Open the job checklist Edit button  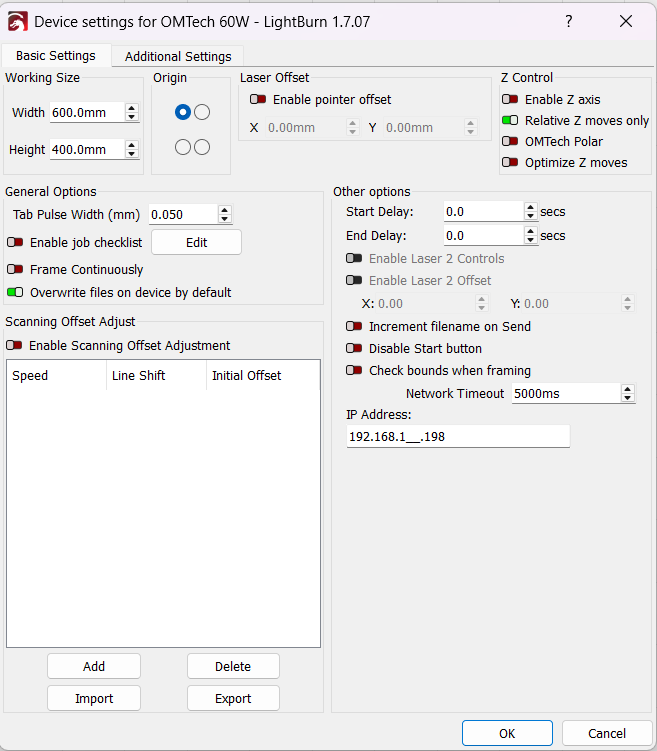[x=196, y=242]
